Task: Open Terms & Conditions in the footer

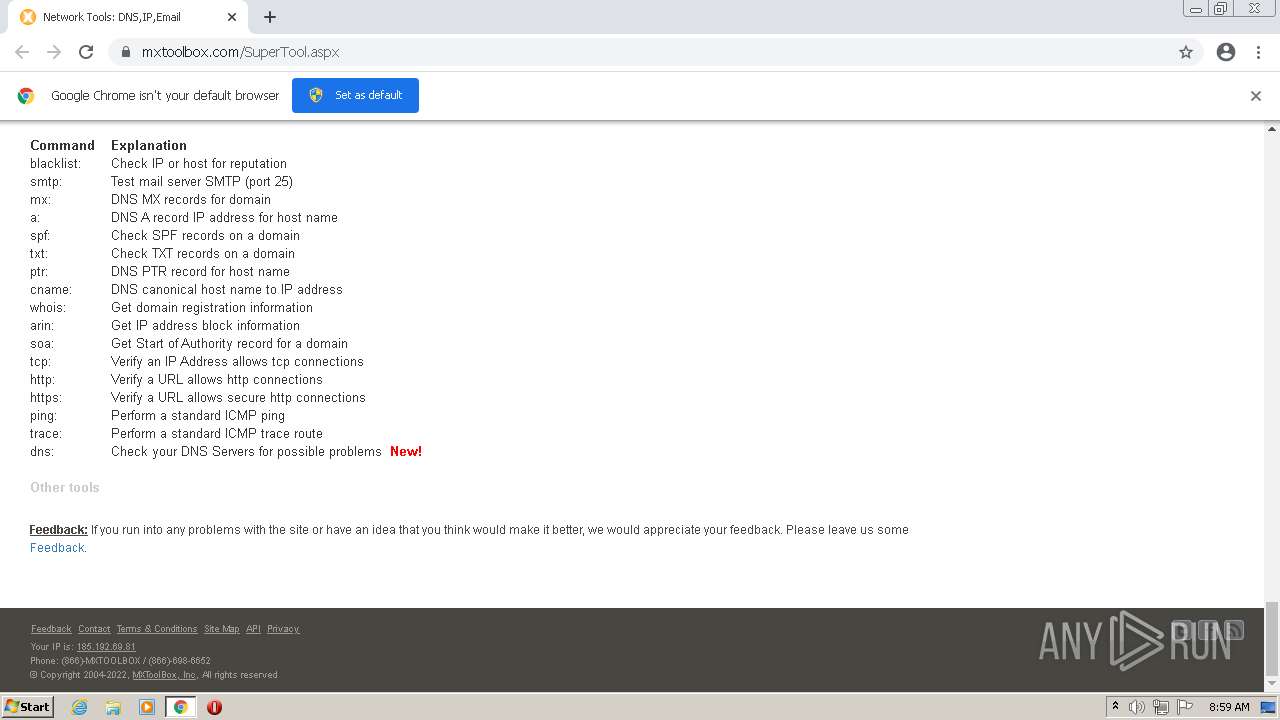Action: (x=157, y=629)
